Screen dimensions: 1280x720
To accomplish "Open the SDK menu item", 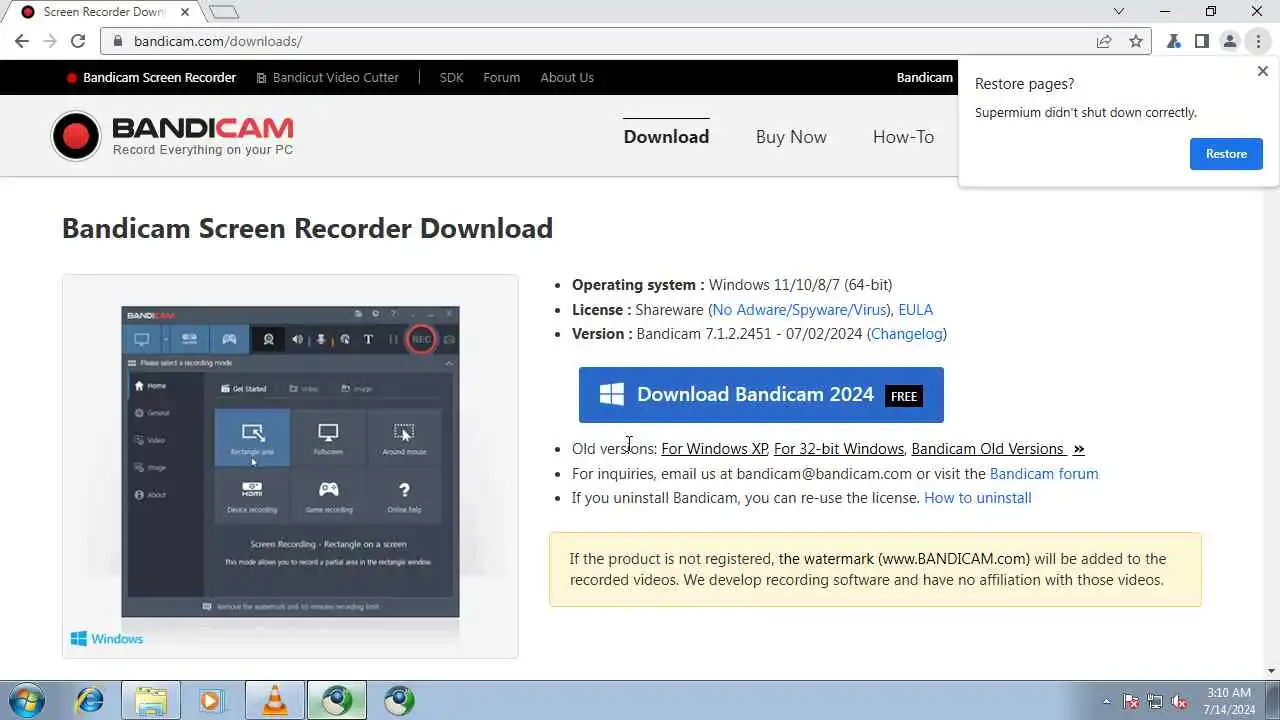I will [452, 77].
